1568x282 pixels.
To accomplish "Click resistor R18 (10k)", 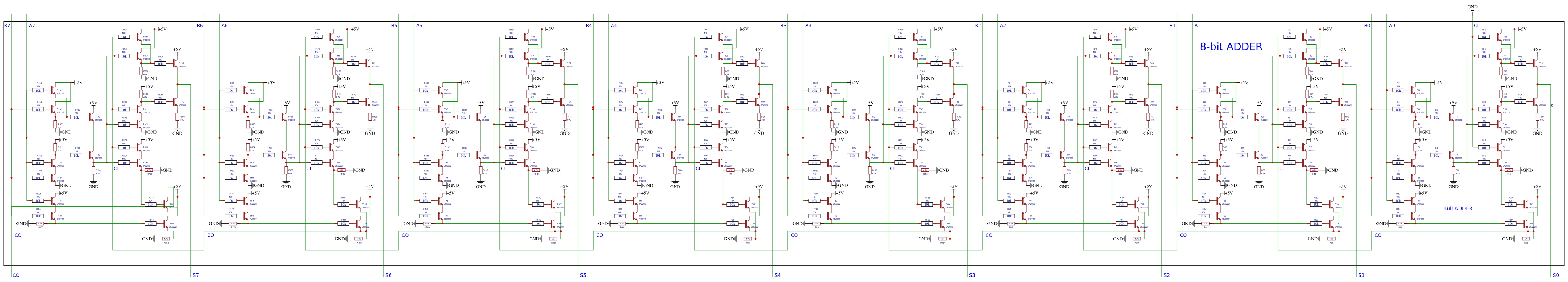I will click(1484, 37).
